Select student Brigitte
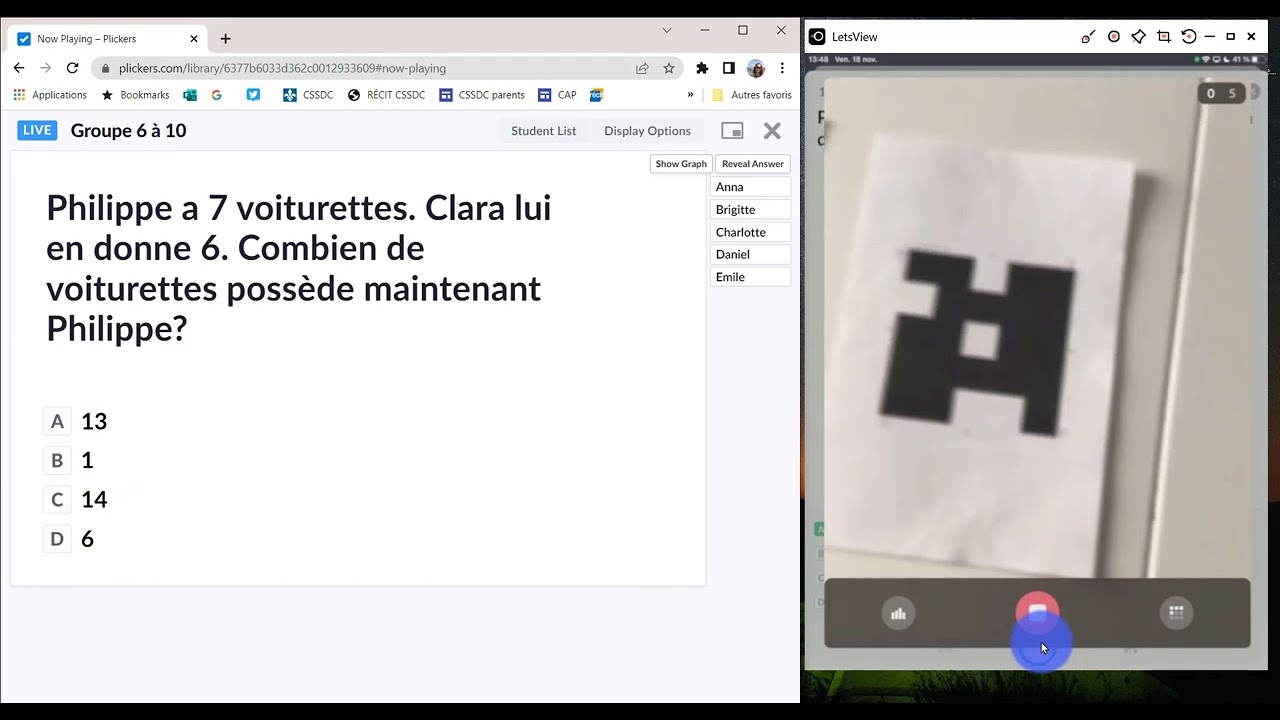The width and height of the screenshot is (1280, 720). (750, 210)
